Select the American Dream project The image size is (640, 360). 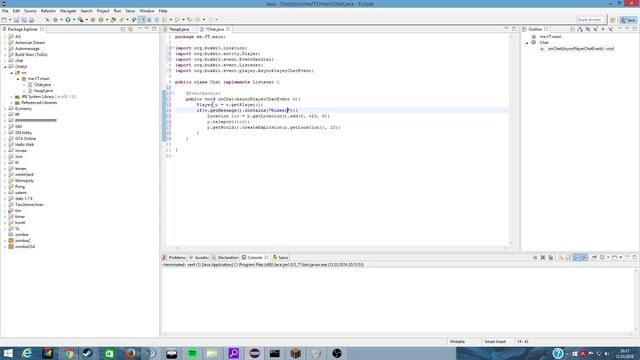pos(30,42)
